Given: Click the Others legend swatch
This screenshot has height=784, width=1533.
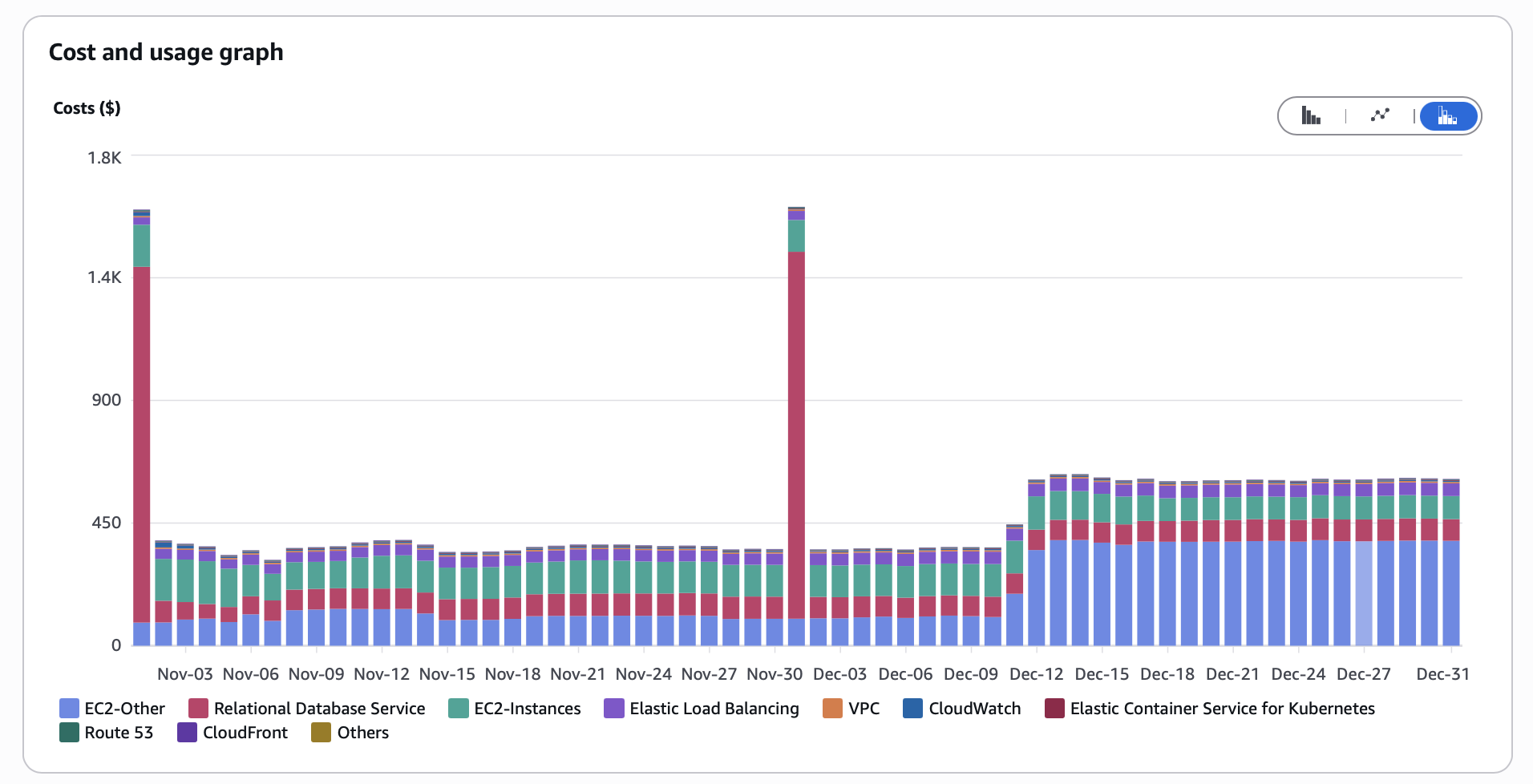Looking at the screenshot, I should click(x=321, y=733).
